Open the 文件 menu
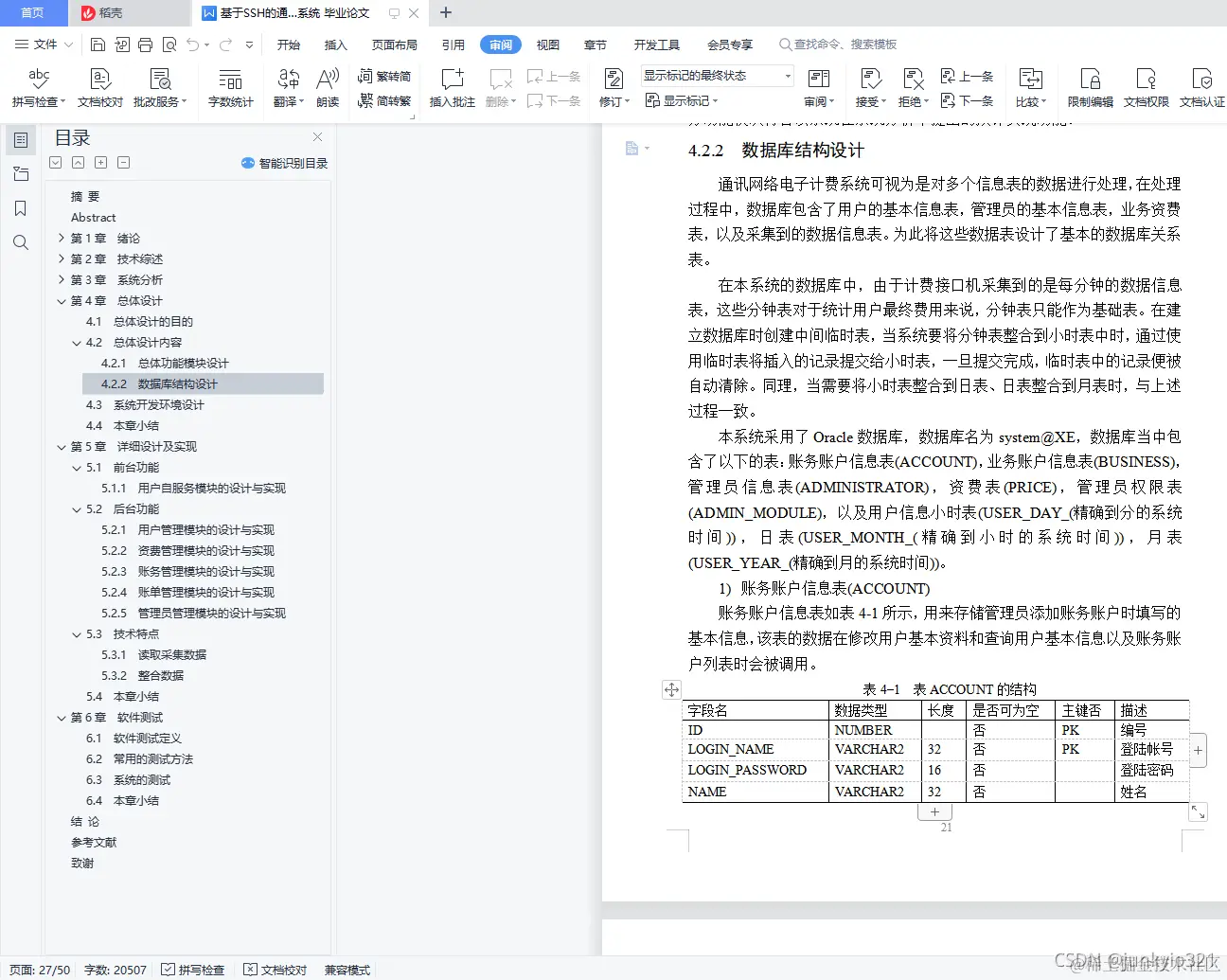The height and width of the screenshot is (980, 1227). (44, 44)
